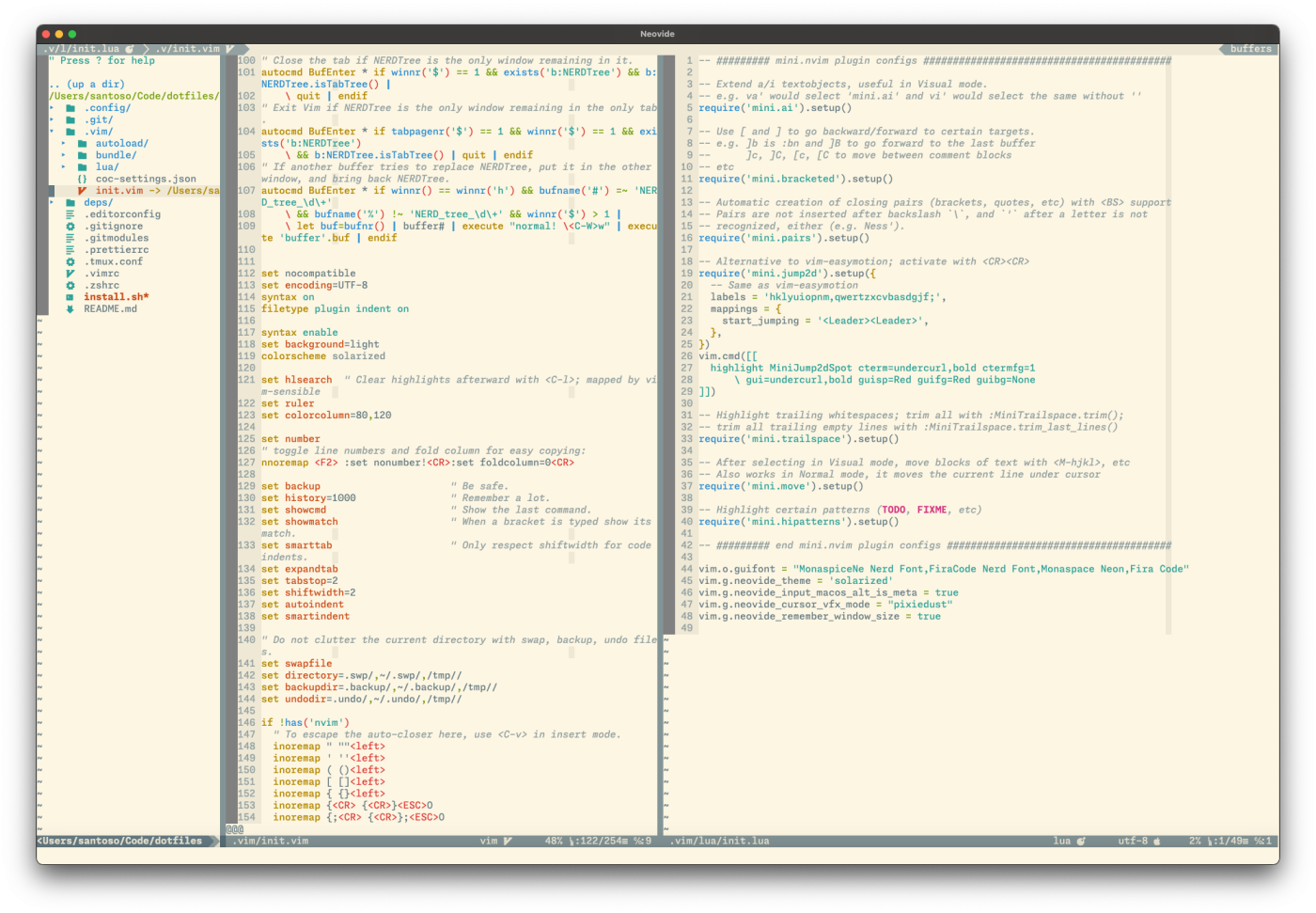
Task: Select the .v/init.vim buffer tab
Action: pos(188,49)
